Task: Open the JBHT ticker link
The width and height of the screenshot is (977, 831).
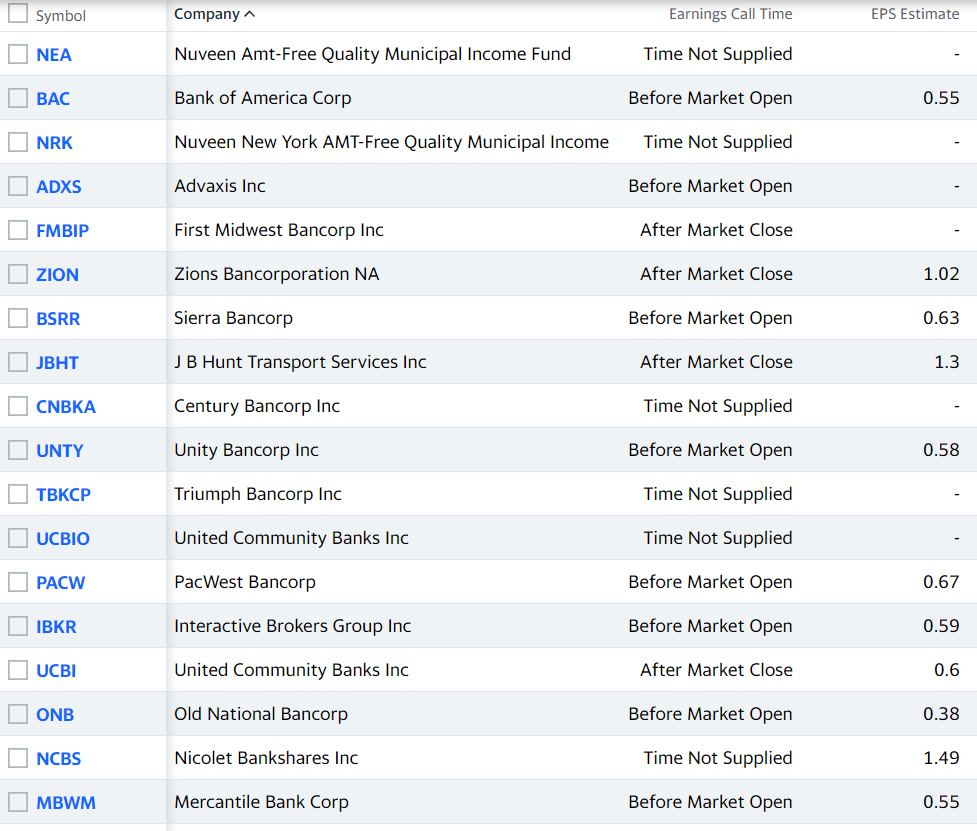Action: point(57,363)
